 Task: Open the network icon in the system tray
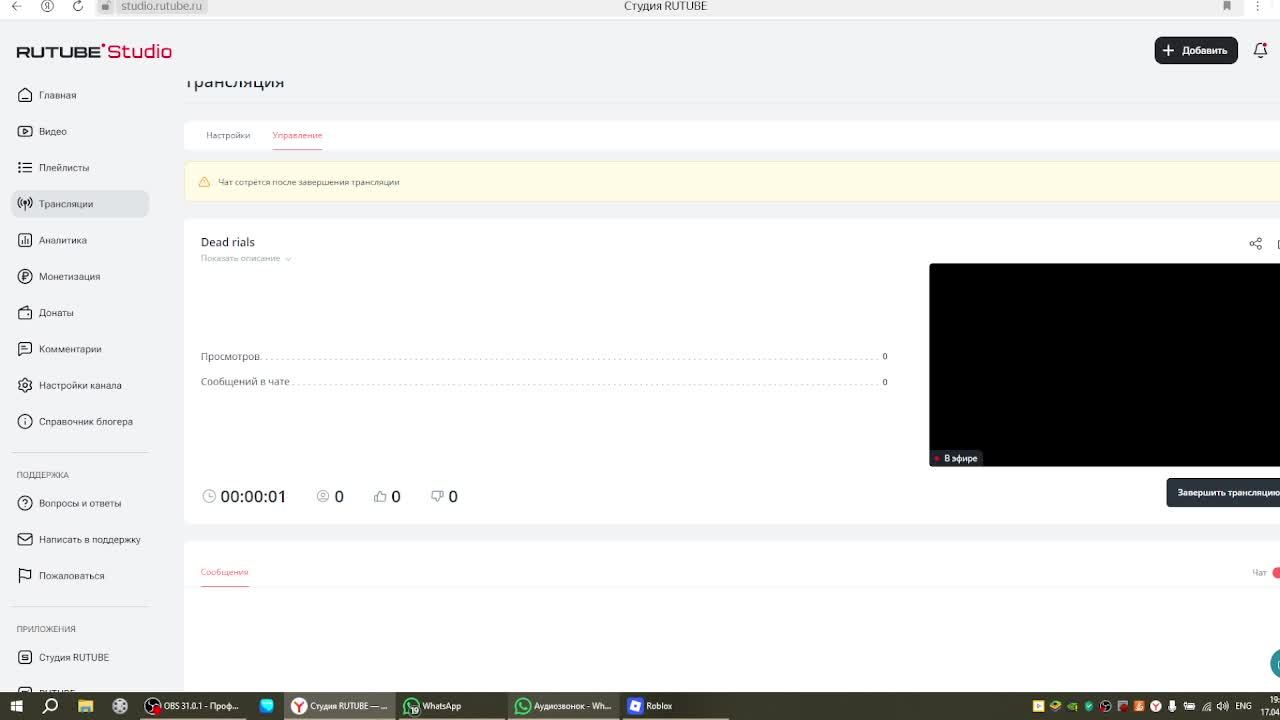1206,706
